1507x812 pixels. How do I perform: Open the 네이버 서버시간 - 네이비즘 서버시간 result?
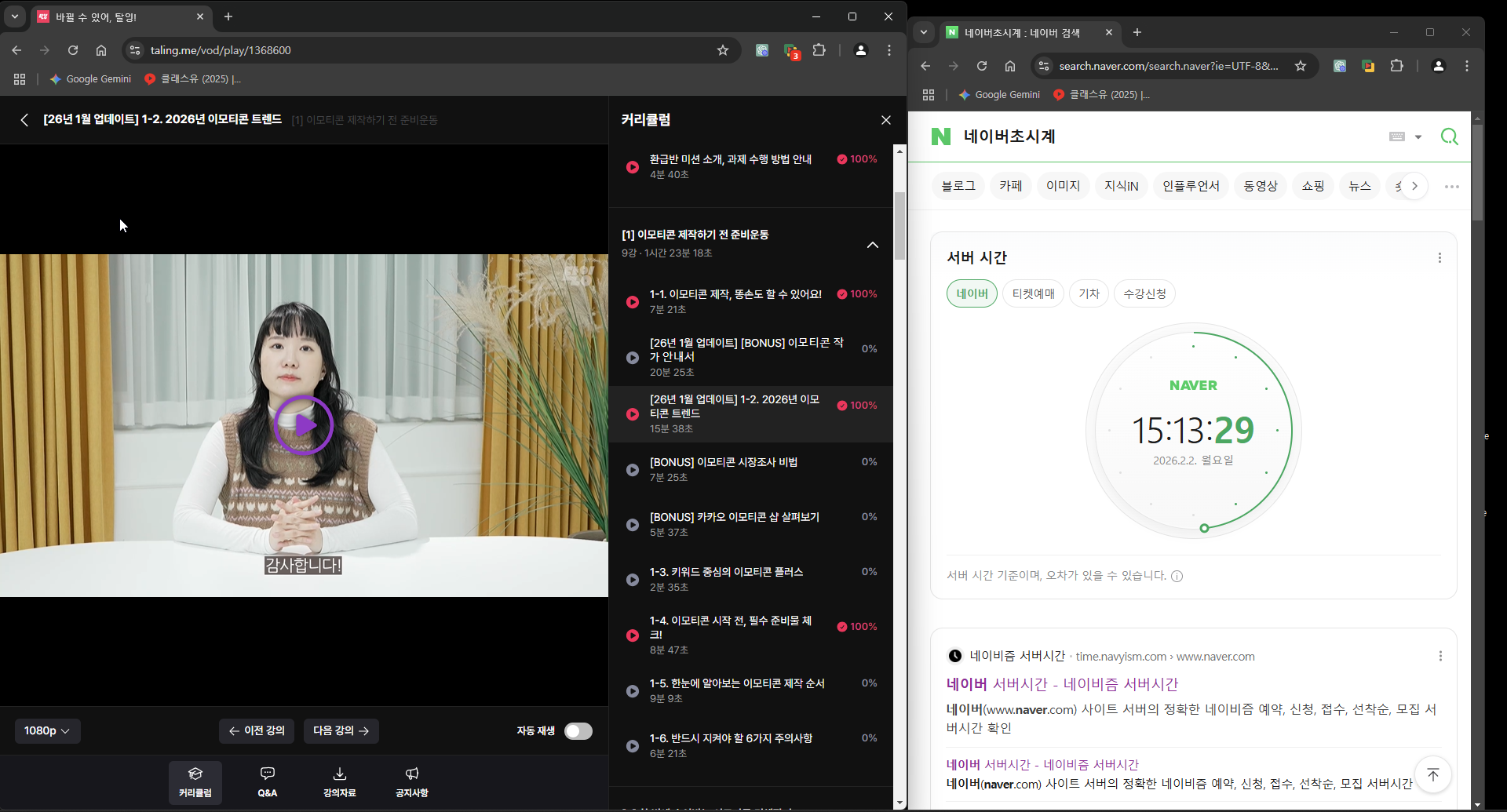(1062, 684)
